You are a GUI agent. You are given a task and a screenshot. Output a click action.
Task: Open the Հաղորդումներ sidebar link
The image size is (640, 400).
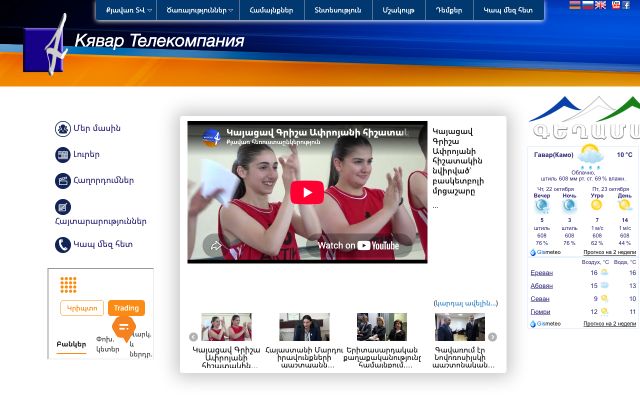[104, 181]
